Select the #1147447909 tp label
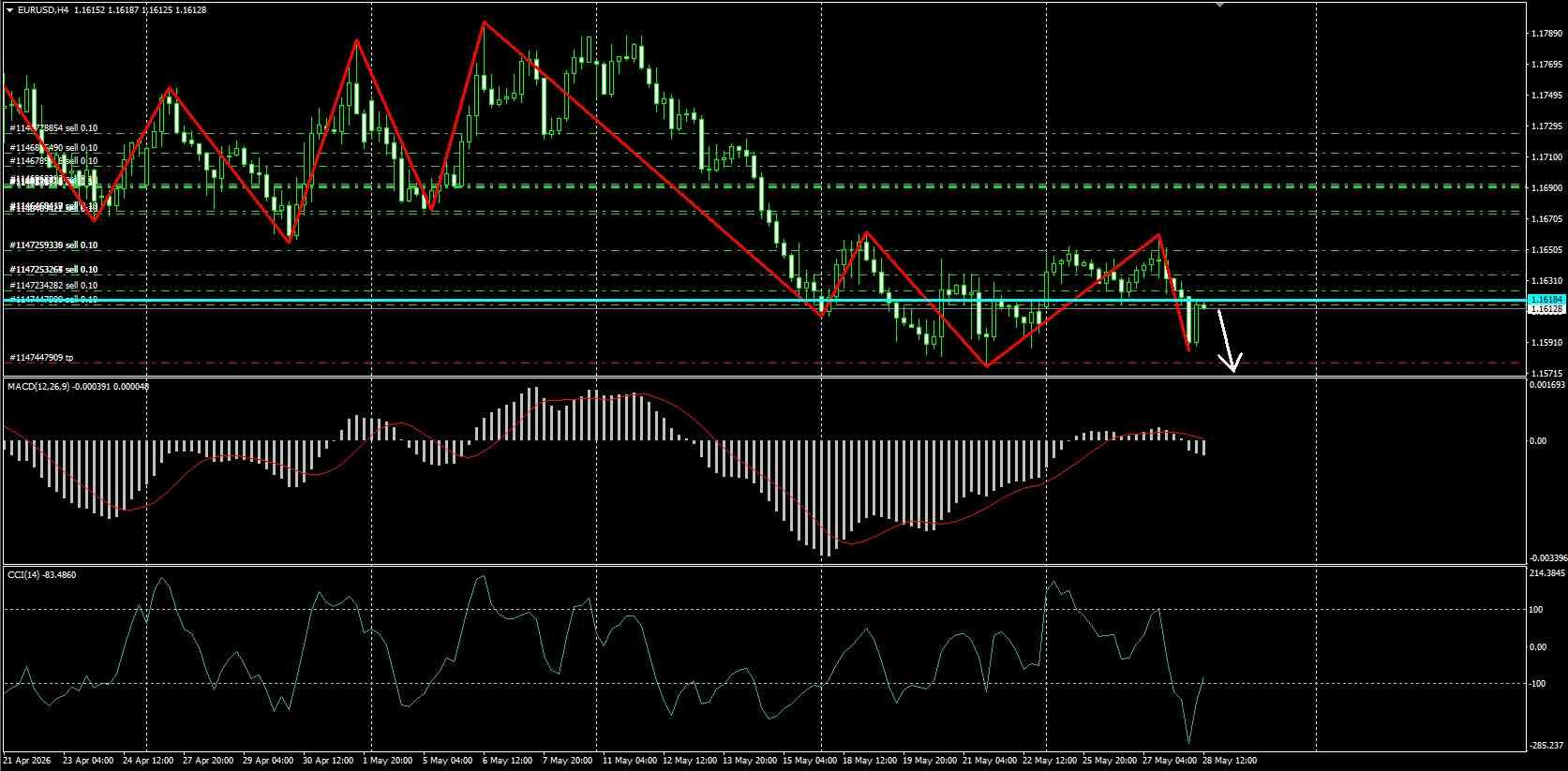 41,358
